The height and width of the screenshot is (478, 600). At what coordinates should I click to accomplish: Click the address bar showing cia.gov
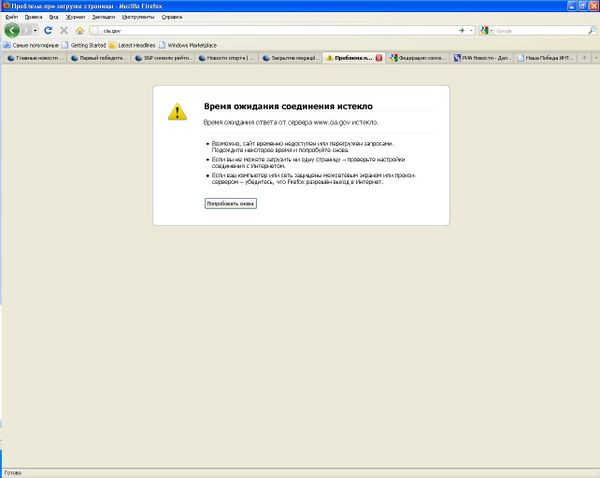(x=276, y=31)
